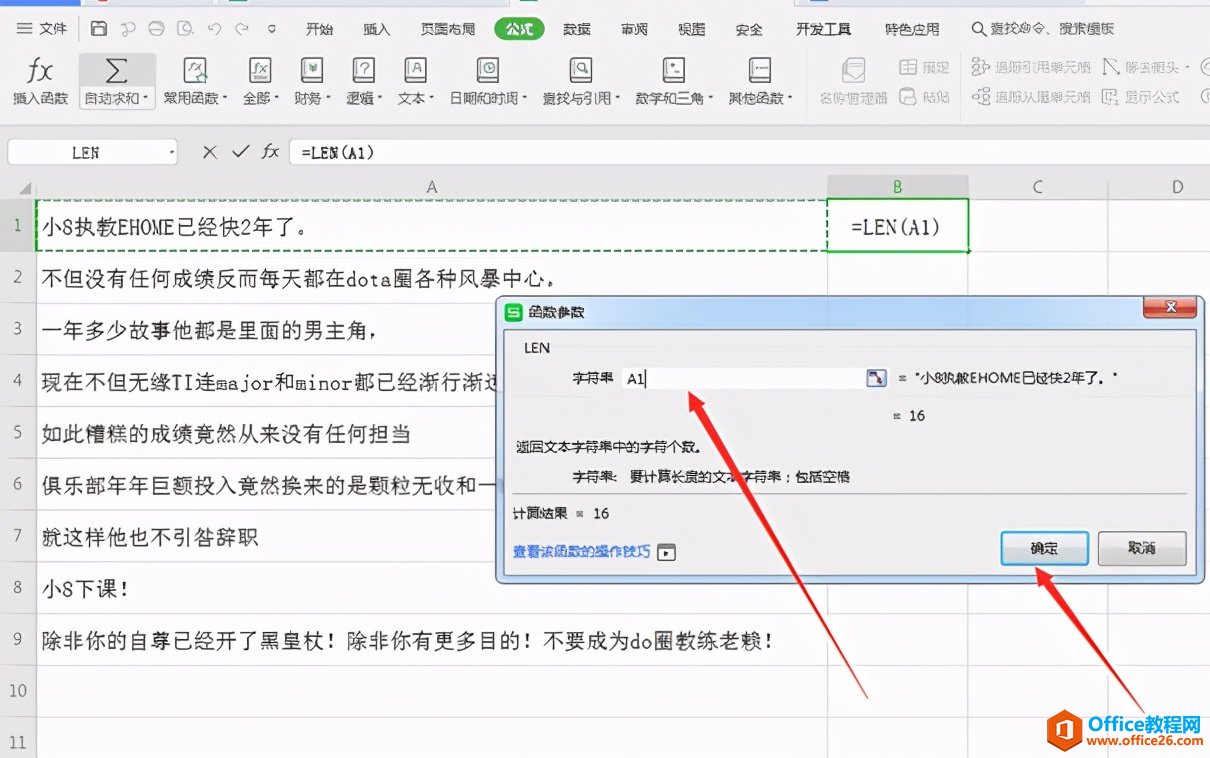Click cell starting 不但没有任何成绩
1210x758 pixels.
pos(432,278)
